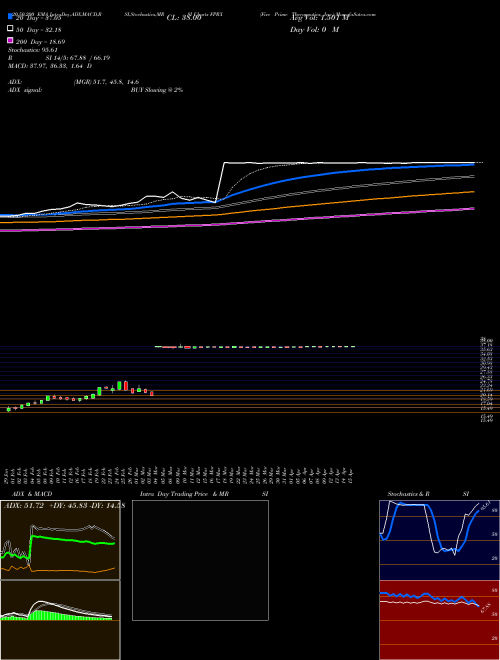Click the MACD green histogram panel
Screen dimensions: 500x660
pos(60,620)
